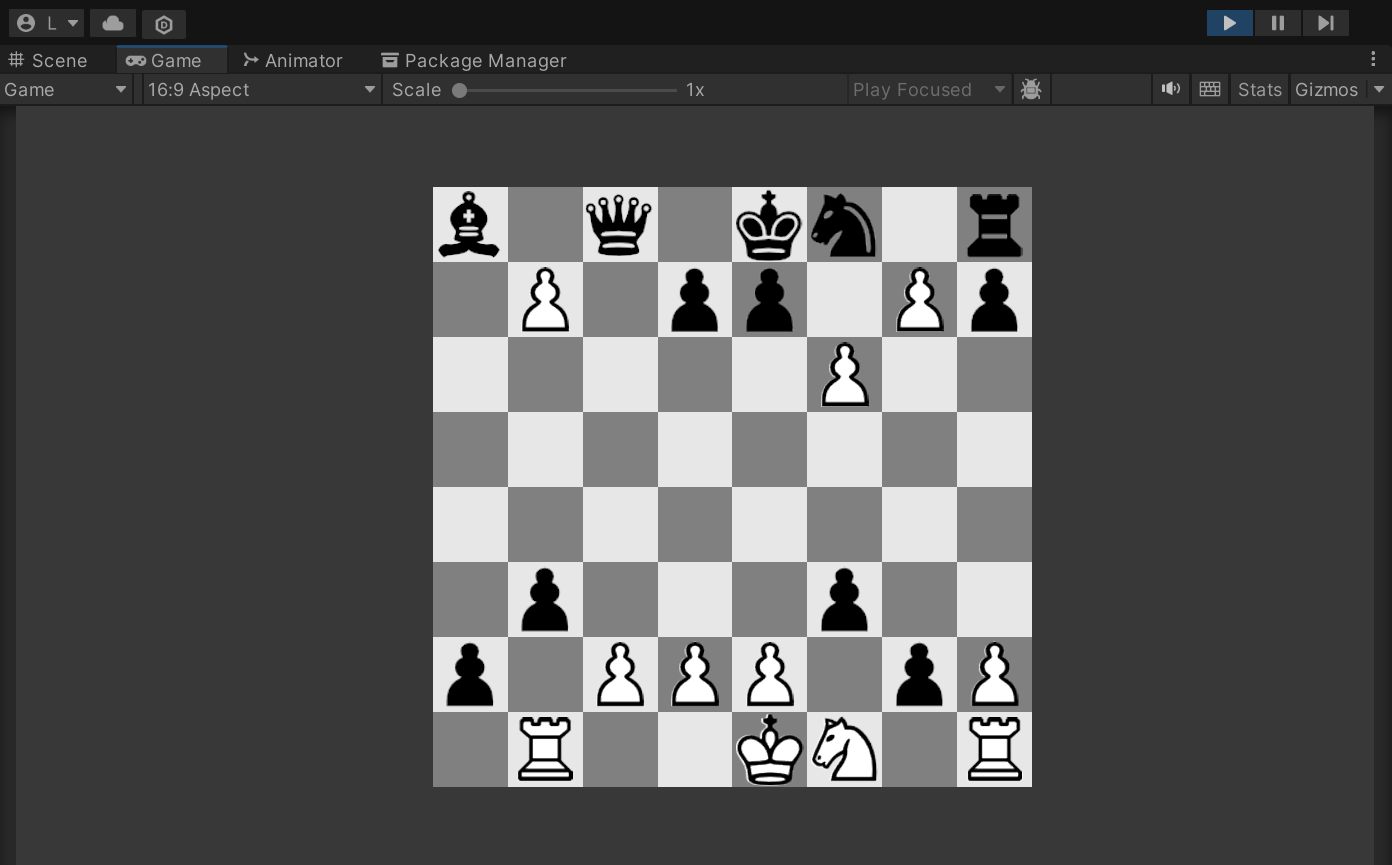Click the 1x scale value
Screen dimensions: 1392x865
695,89
